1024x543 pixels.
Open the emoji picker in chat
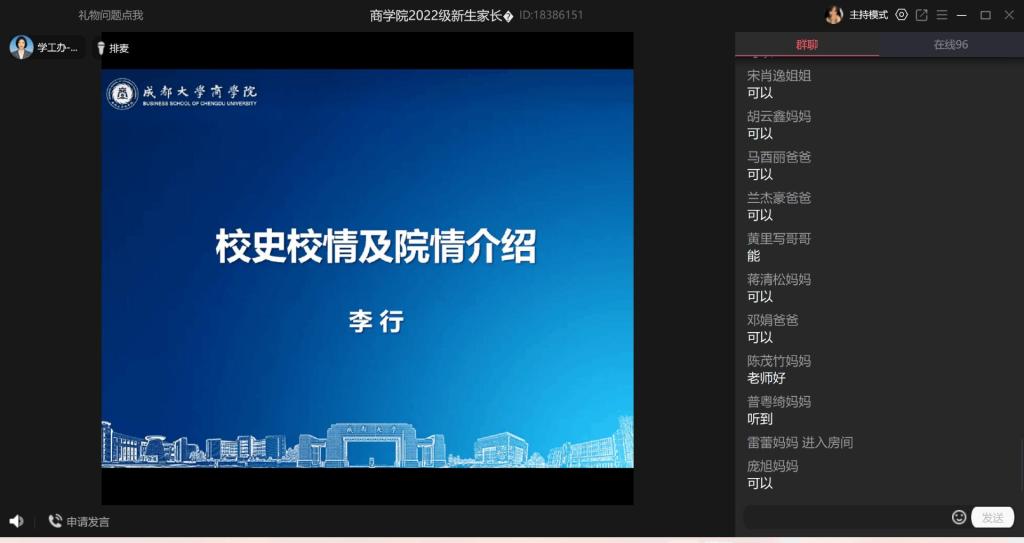click(959, 518)
